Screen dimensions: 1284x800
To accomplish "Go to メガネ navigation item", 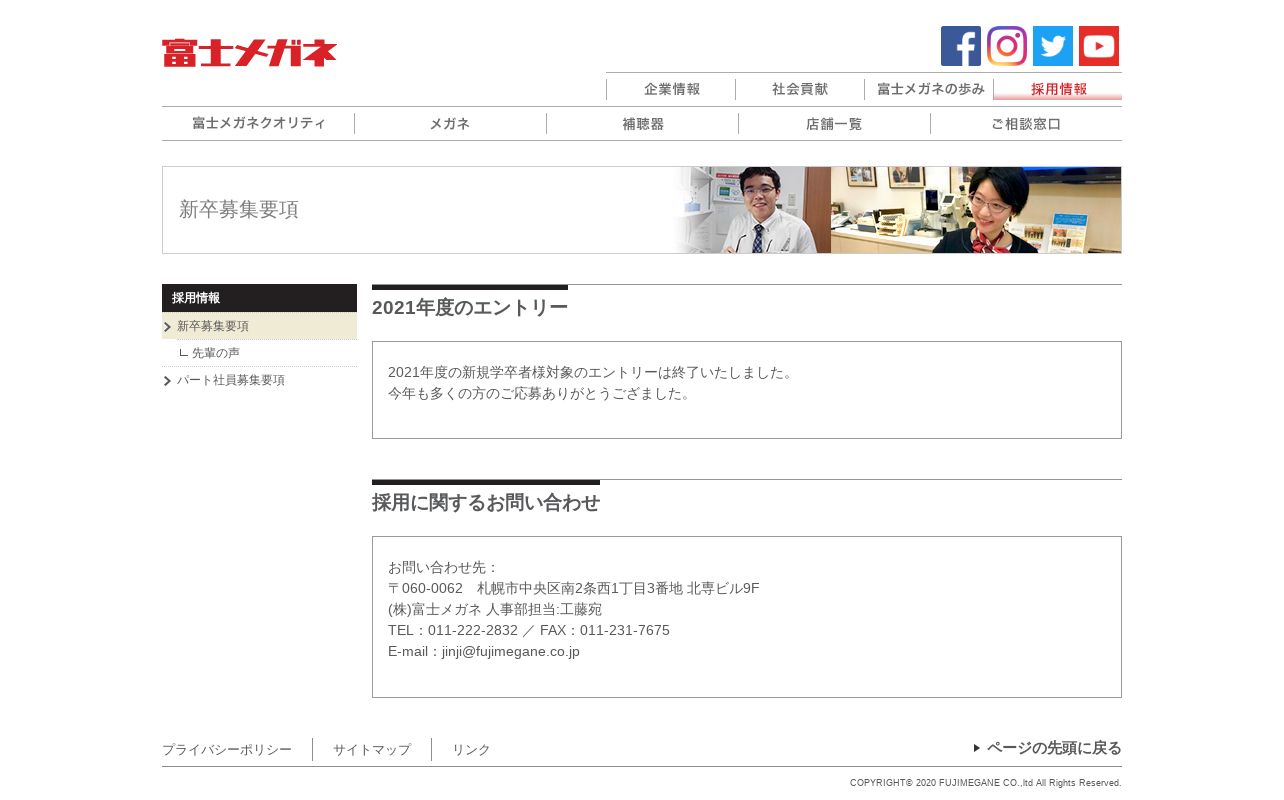I will 450,124.
